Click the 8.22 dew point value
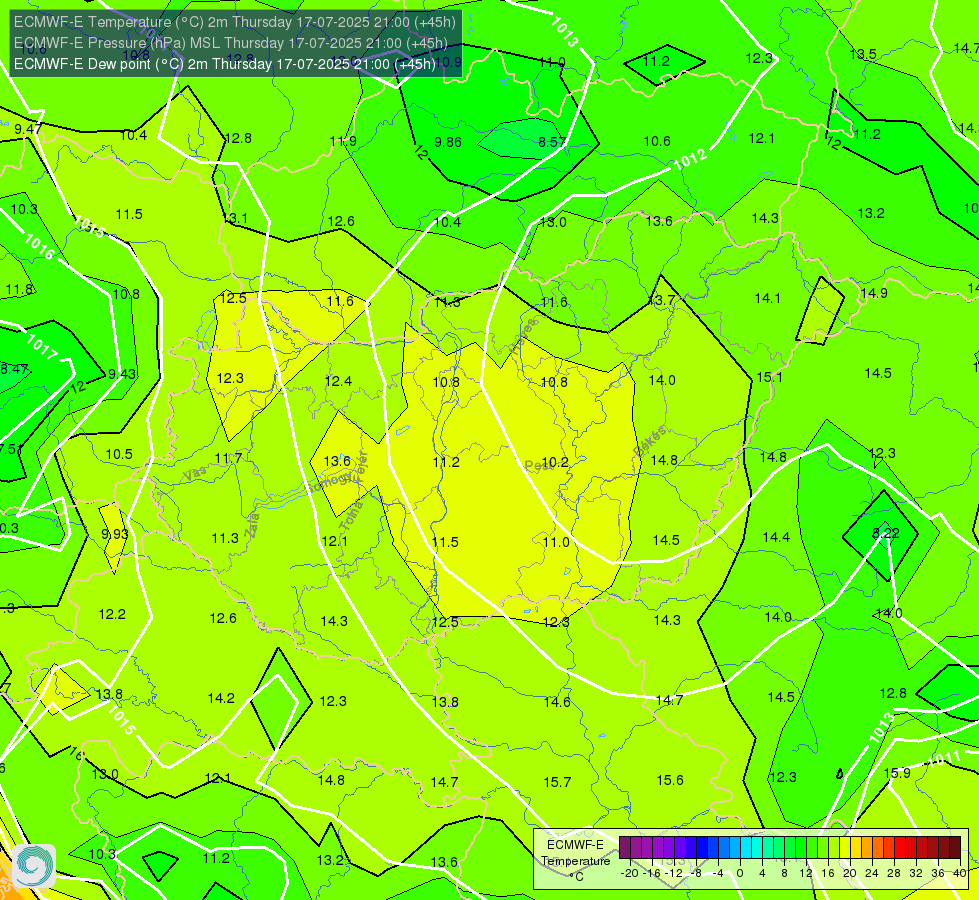Image resolution: width=979 pixels, height=900 pixels. click(886, 533)
